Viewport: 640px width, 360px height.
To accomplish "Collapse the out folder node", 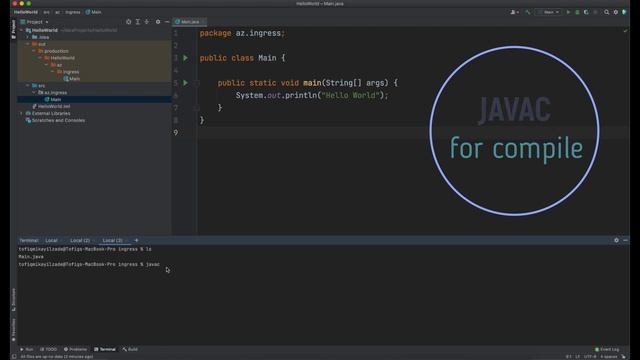I will coord(28,44).
